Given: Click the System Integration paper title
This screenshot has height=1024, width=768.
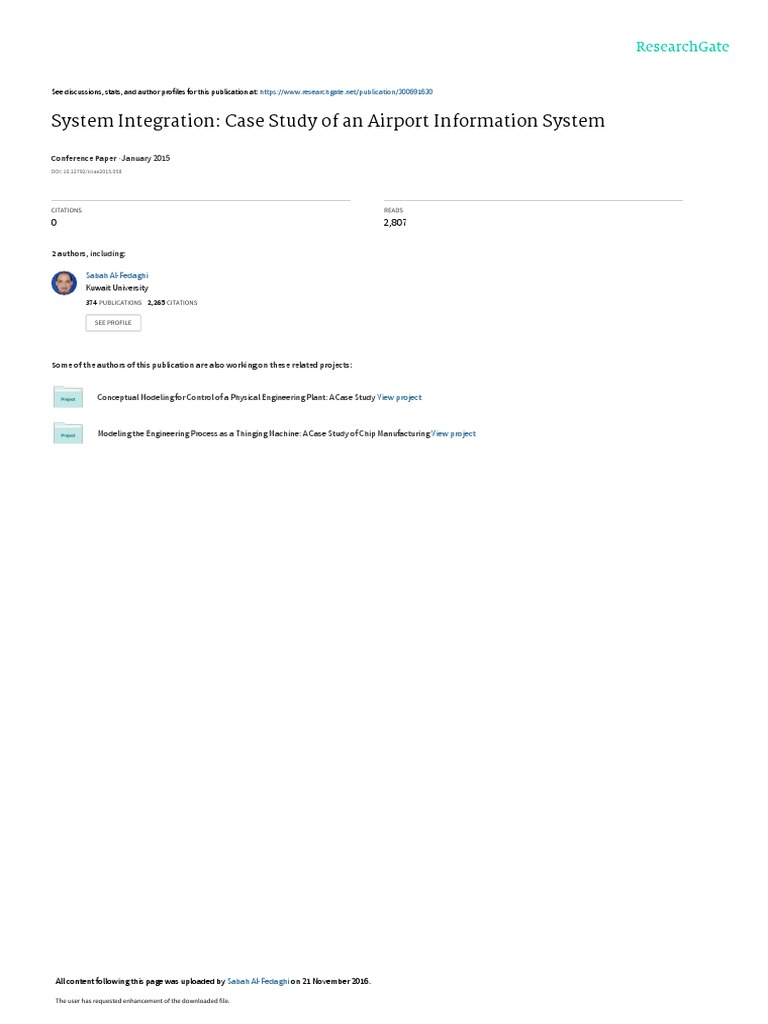Looking at the screenshot, I should [x=328, y=121].
